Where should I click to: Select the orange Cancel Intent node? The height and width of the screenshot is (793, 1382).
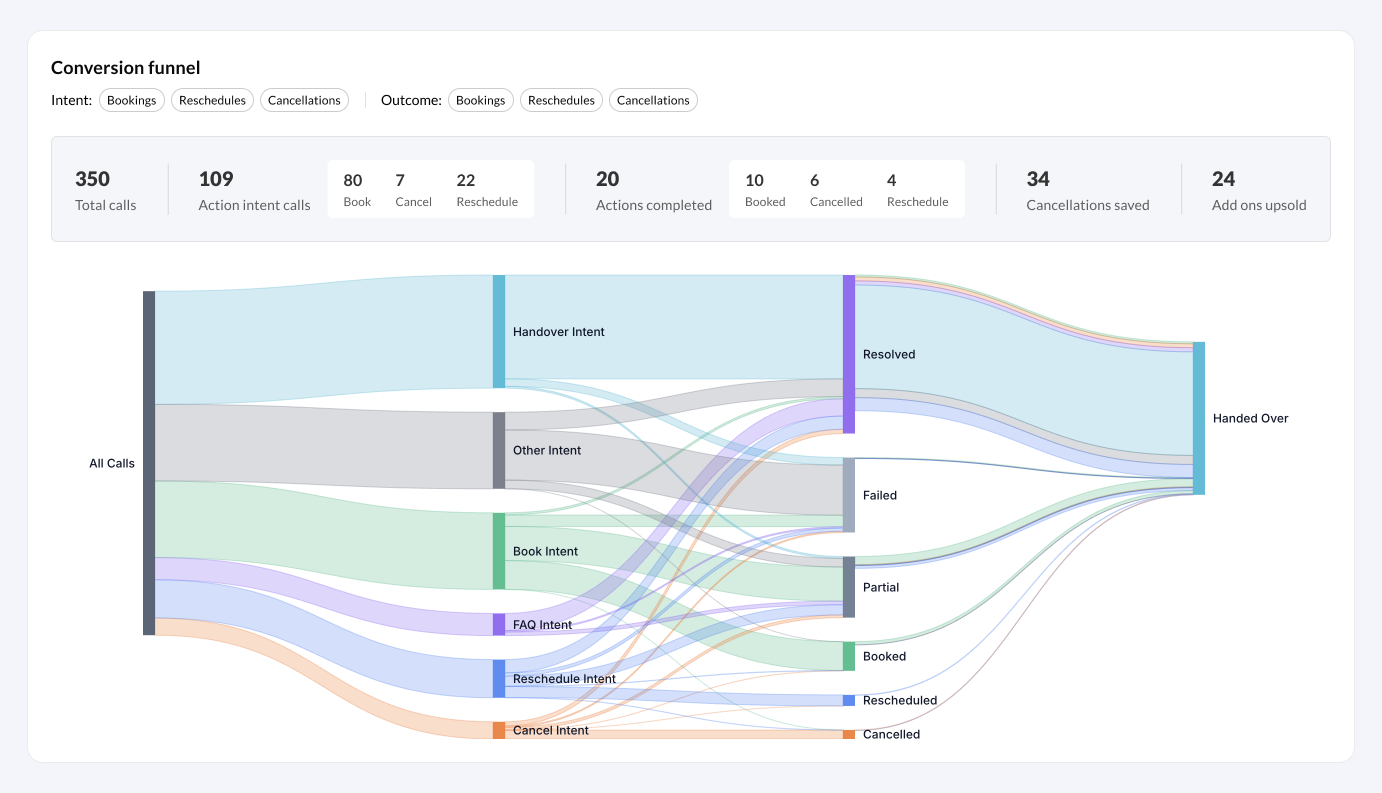[499, 730]
